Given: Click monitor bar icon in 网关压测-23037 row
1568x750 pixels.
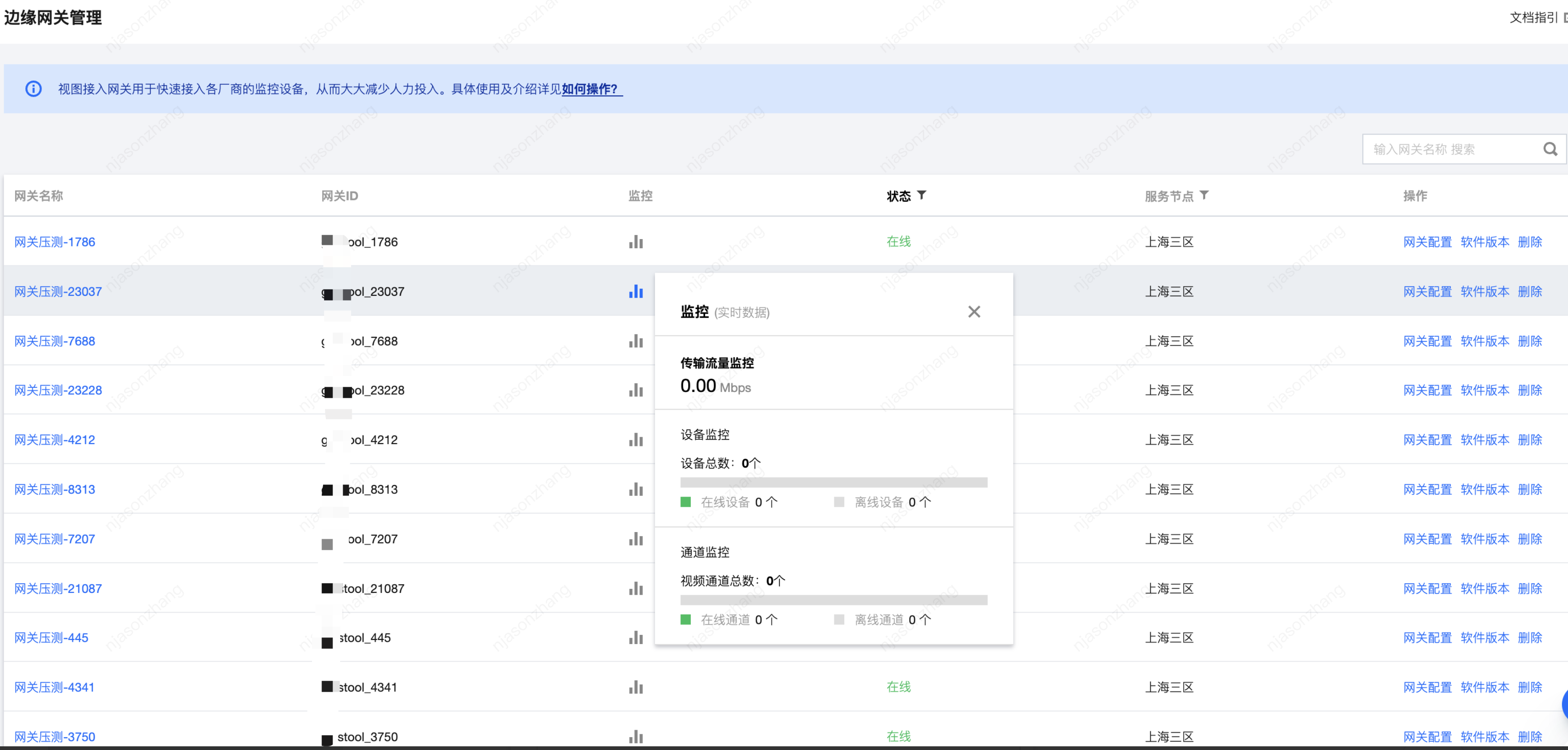Looking at the screenshot, I should click(636, 292).
